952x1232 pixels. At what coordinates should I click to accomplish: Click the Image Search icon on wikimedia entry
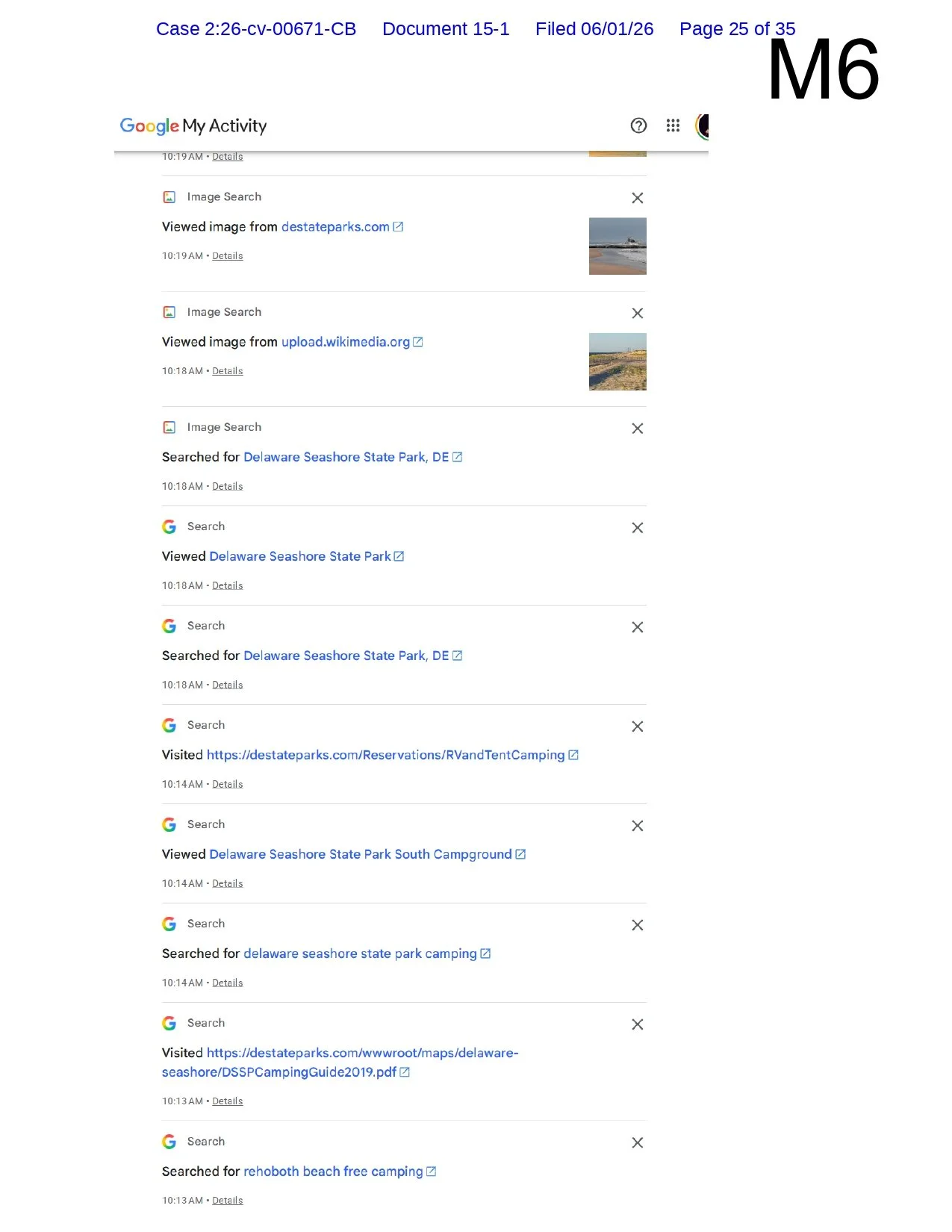(x=169, y=312)
